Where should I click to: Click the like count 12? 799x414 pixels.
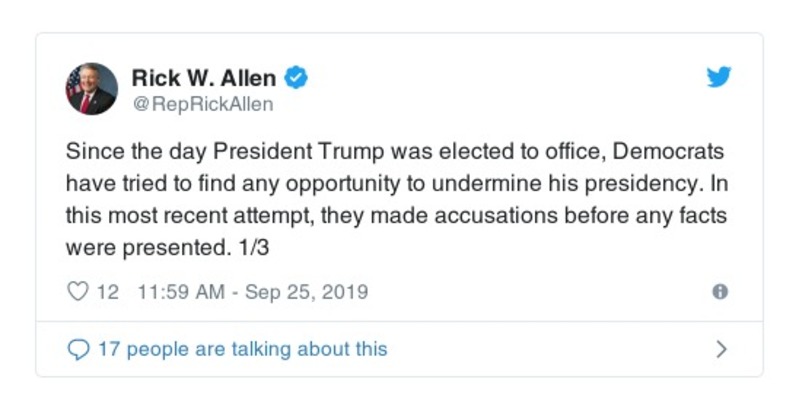click(x=108, y=293)
